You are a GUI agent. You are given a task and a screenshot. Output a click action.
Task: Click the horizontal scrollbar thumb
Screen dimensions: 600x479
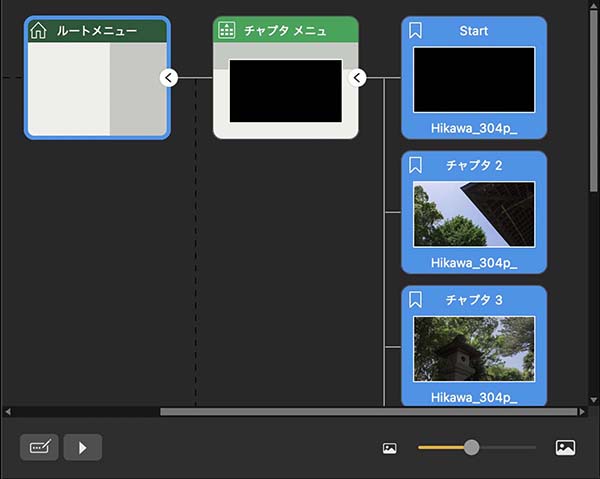click(368, 411)
